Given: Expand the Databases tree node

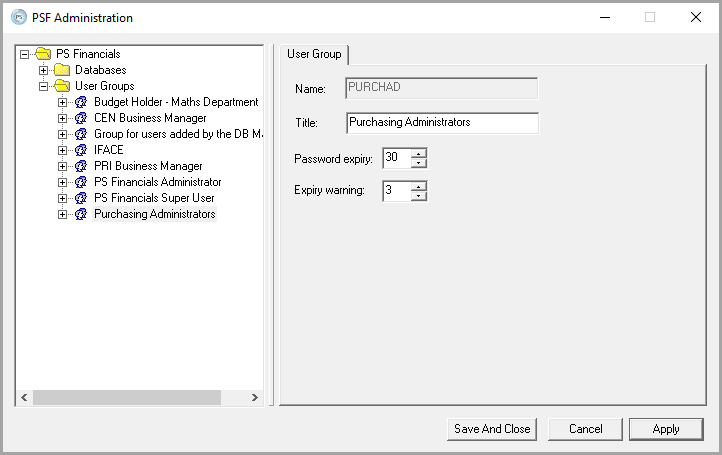Looking at the screenshot, I should point(44,70).
